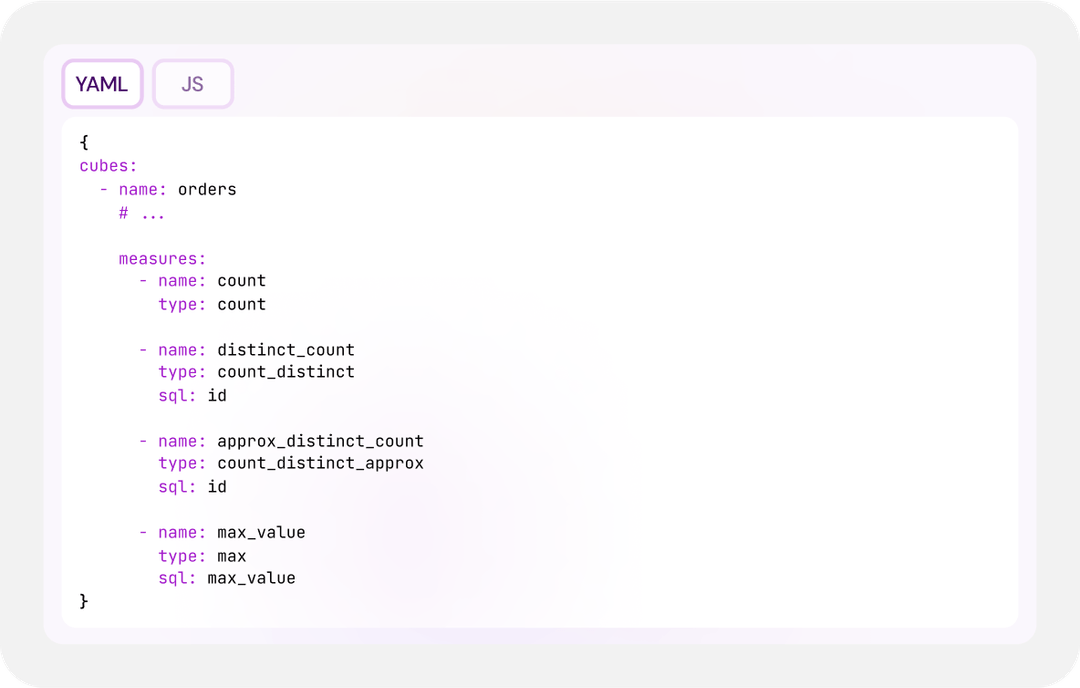
Task: Click the sql id value under distinct_count
Action: click(221, 395)
